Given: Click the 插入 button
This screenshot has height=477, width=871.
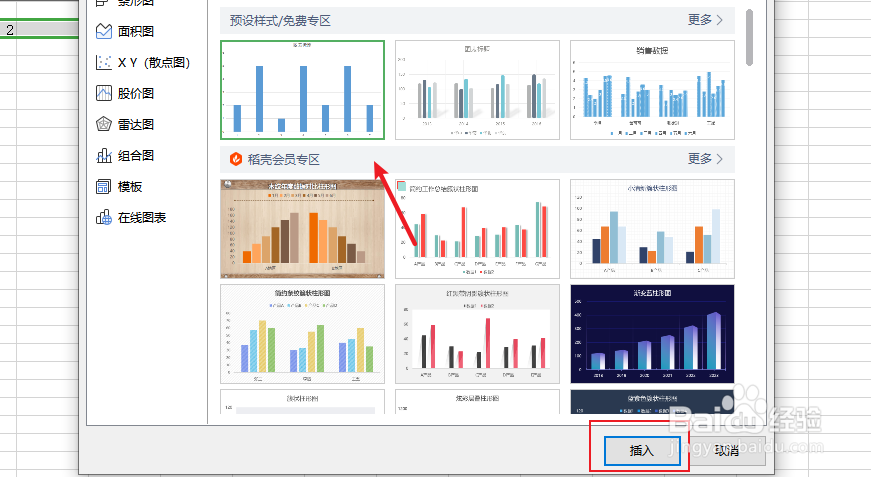Looking at the screenshot, I should click(642, 451).
